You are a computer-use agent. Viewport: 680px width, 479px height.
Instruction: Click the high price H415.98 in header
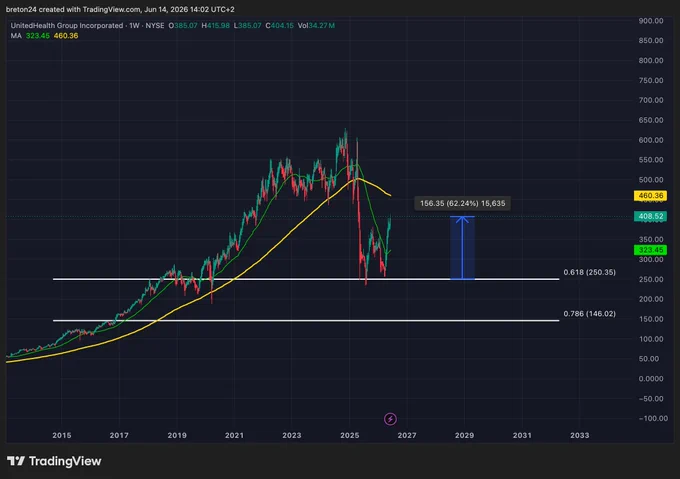[x=216, y=26]
